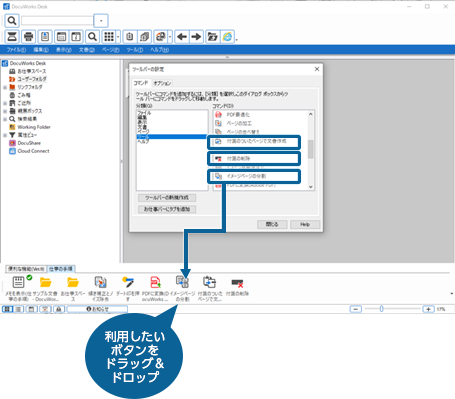Screen dimensions: 455x399
Task: Switch to list view in status bar
Action: point(19,309)
